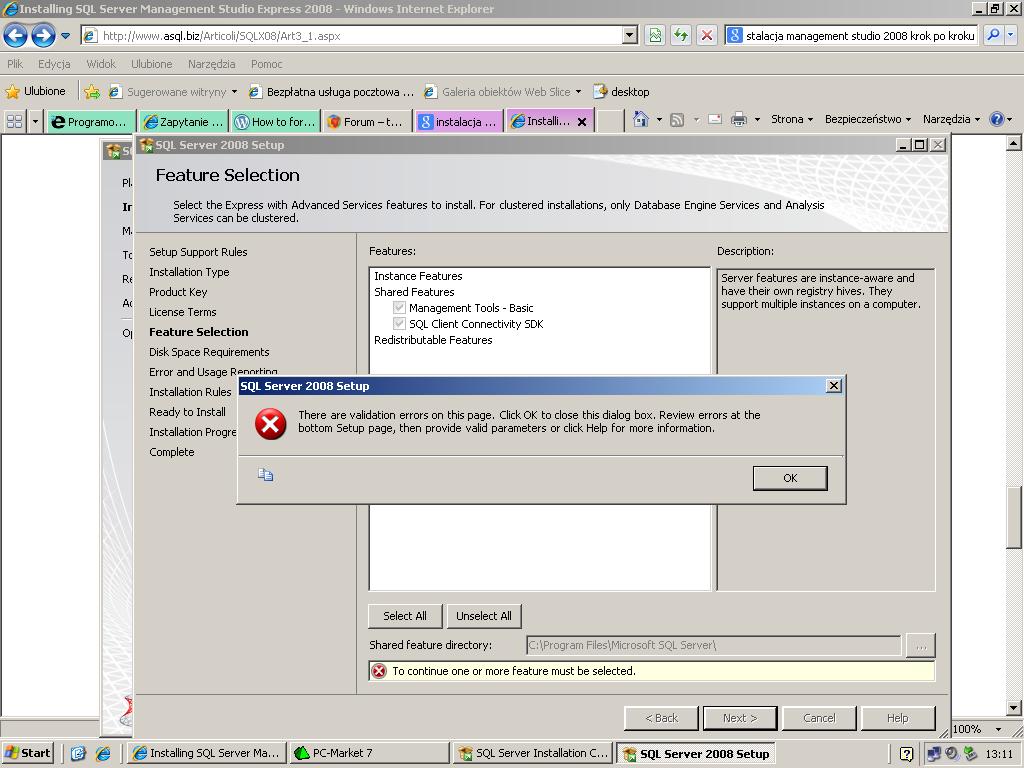The width and height of the screenshot is (1024, 768).
Task: Click the search magnifier icon
Action: (993, 35)
